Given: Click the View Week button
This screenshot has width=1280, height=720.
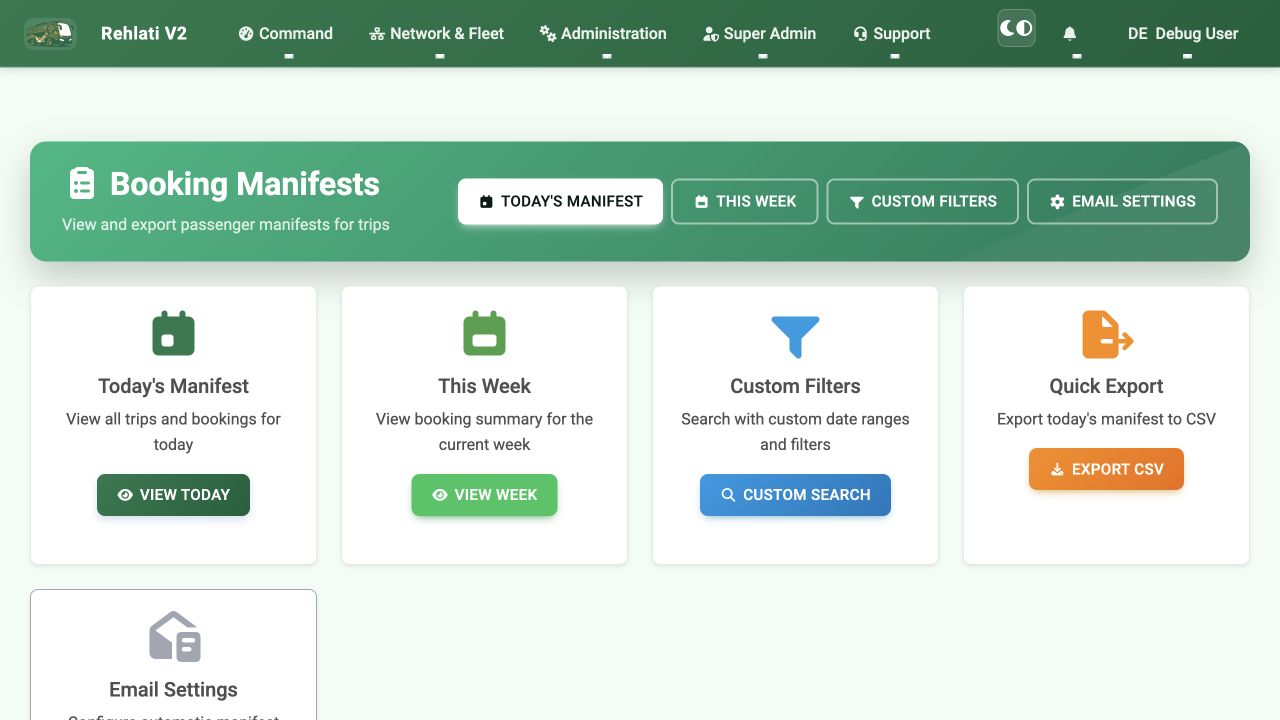Looking at the screenshot, I should pos(484,495).
